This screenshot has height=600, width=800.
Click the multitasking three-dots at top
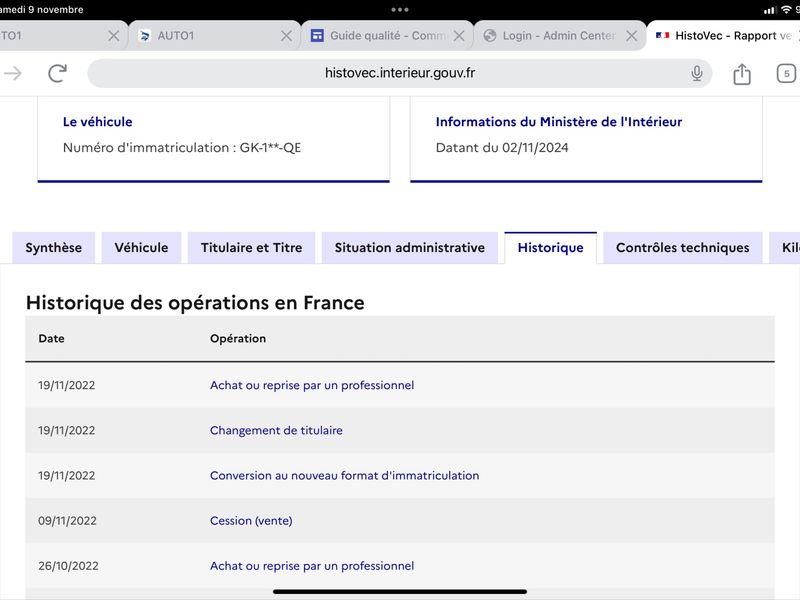pyautogui.click(x=399, y=10)
